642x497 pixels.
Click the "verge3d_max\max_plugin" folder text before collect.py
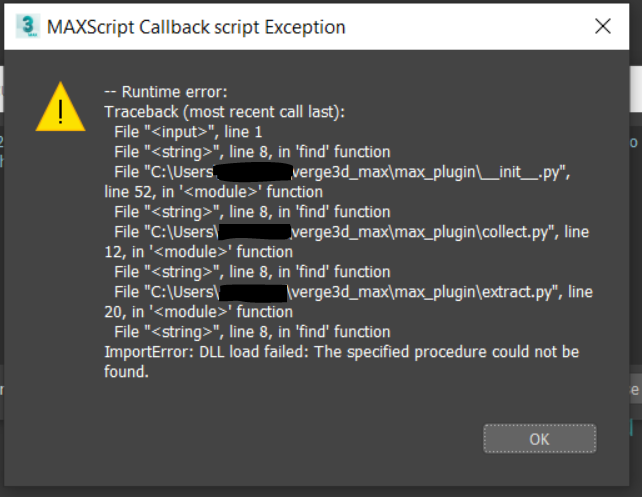click(x=385, y=232)
